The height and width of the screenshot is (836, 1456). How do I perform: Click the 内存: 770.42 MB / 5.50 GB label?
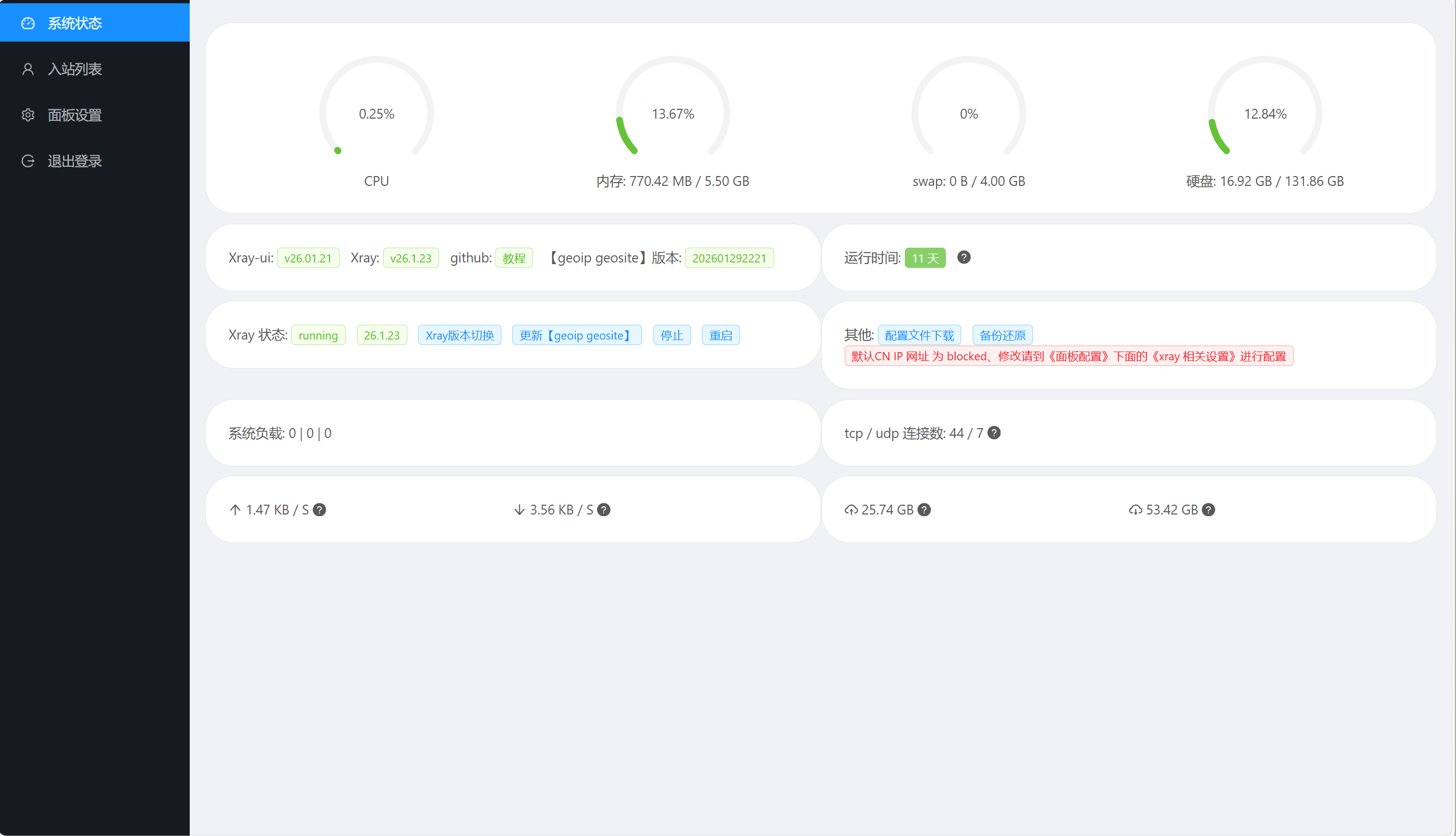(673, 182)
